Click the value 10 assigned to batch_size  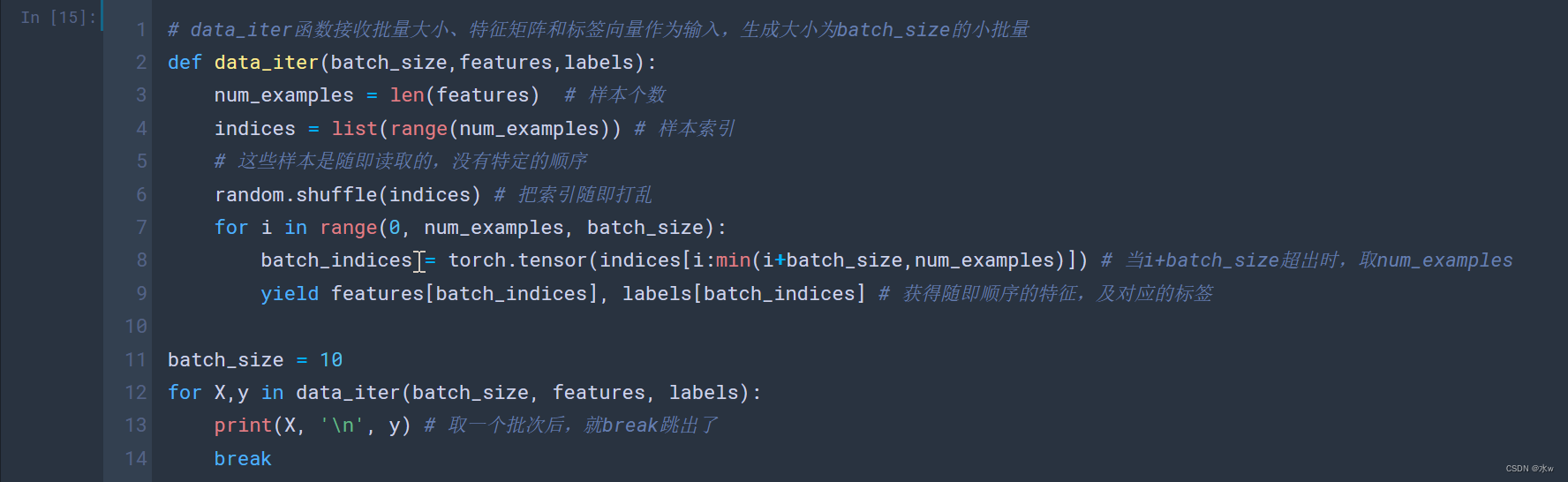click(x=331, y=360)
